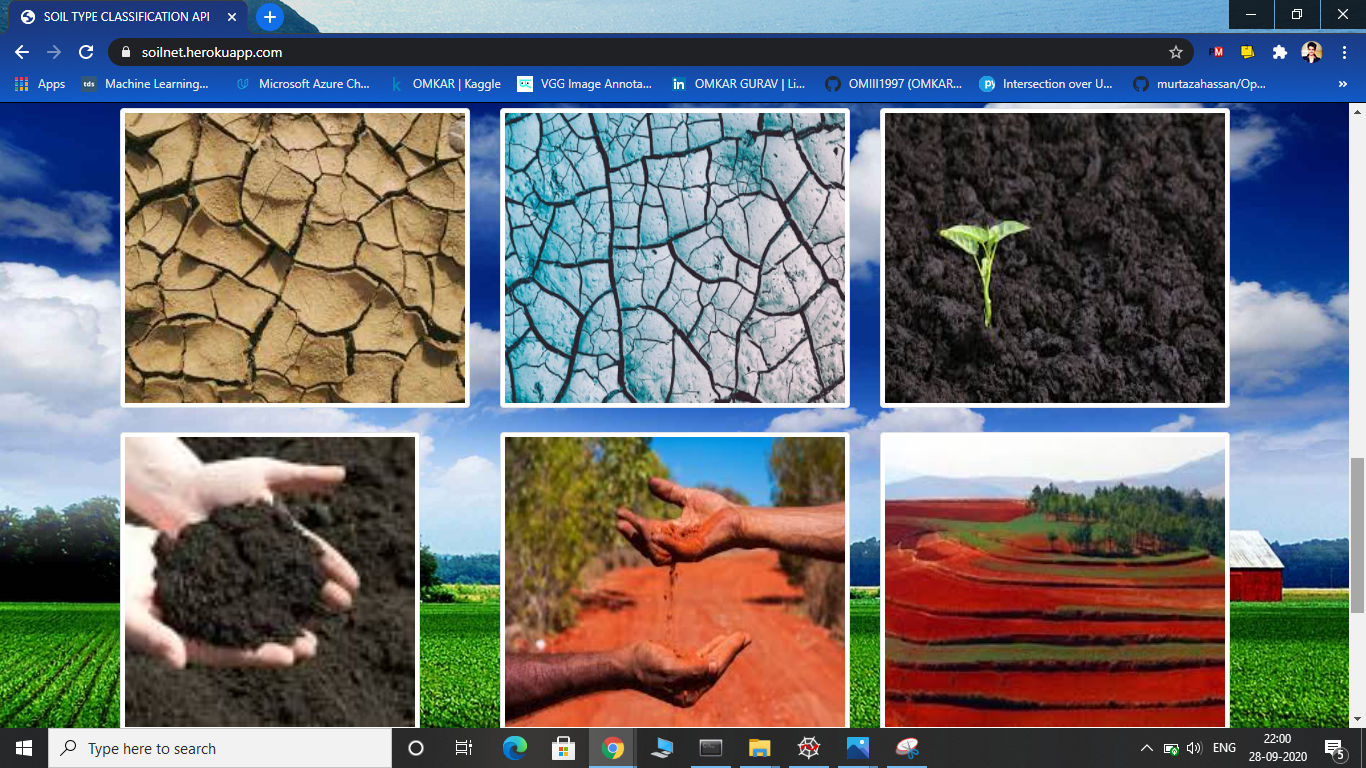1366x768 pixels.
Task: Expand the hidden bookmarks overflow chevron
Action: (x=1342, y=84)
